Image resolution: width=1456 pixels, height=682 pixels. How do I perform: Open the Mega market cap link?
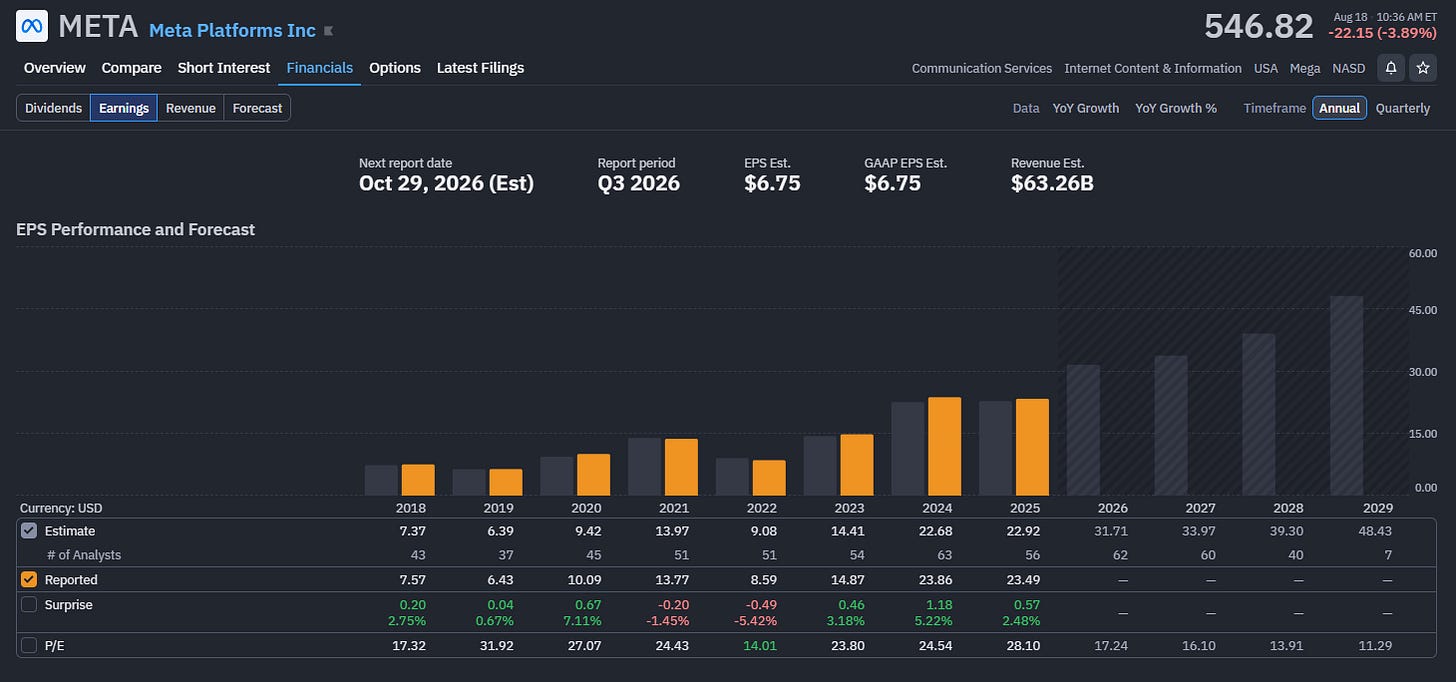click(x=1305, y=68)
